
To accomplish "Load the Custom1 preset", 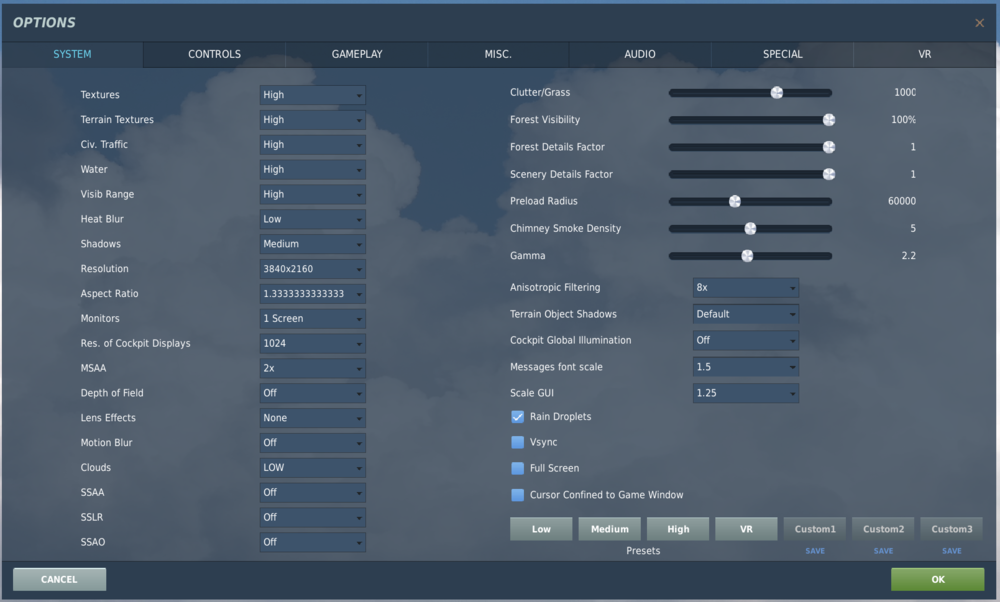I will [x=815, y=529].
